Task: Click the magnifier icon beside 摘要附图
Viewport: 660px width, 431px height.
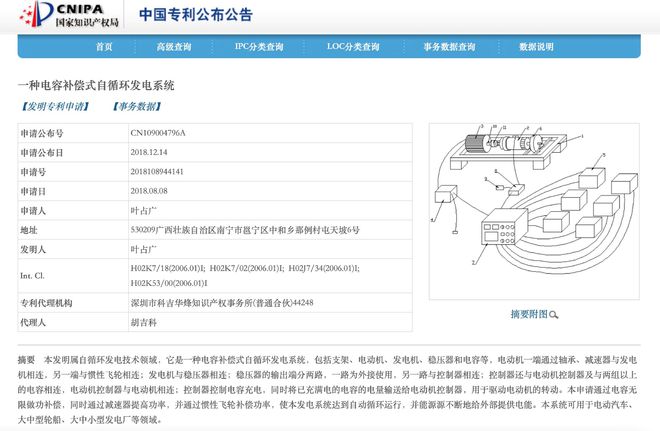Action: point(554,315)
